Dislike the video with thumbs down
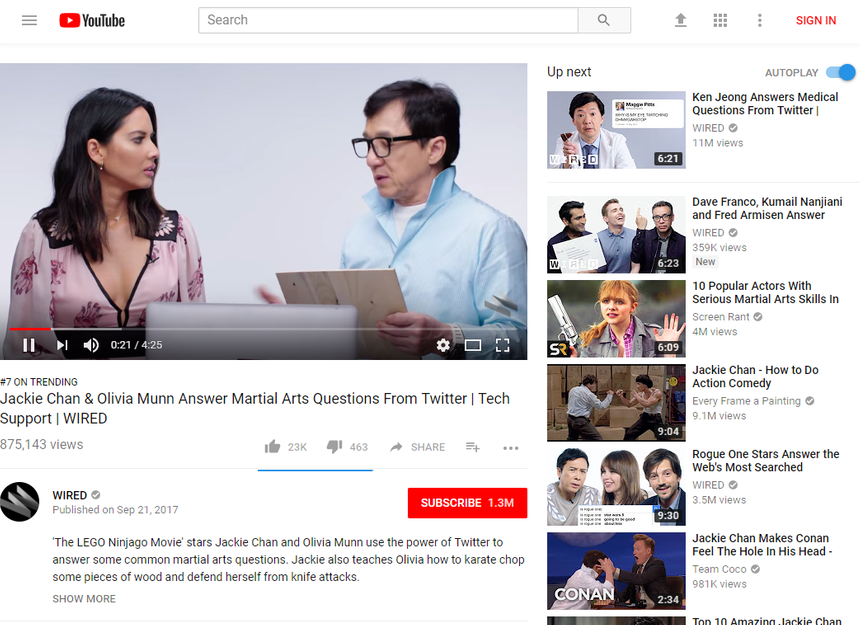The width and height of the screenshot is (860, 625). click(335, 447)
